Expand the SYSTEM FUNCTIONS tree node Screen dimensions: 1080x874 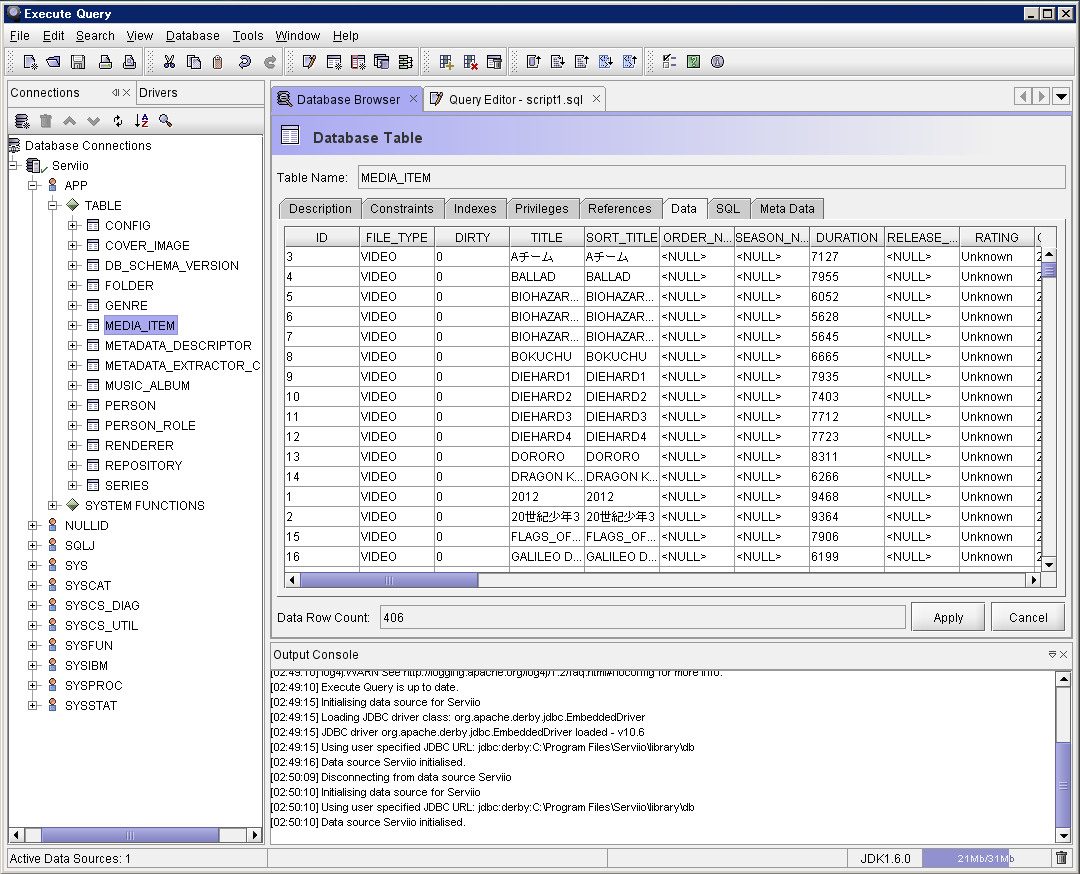point(53,505)
